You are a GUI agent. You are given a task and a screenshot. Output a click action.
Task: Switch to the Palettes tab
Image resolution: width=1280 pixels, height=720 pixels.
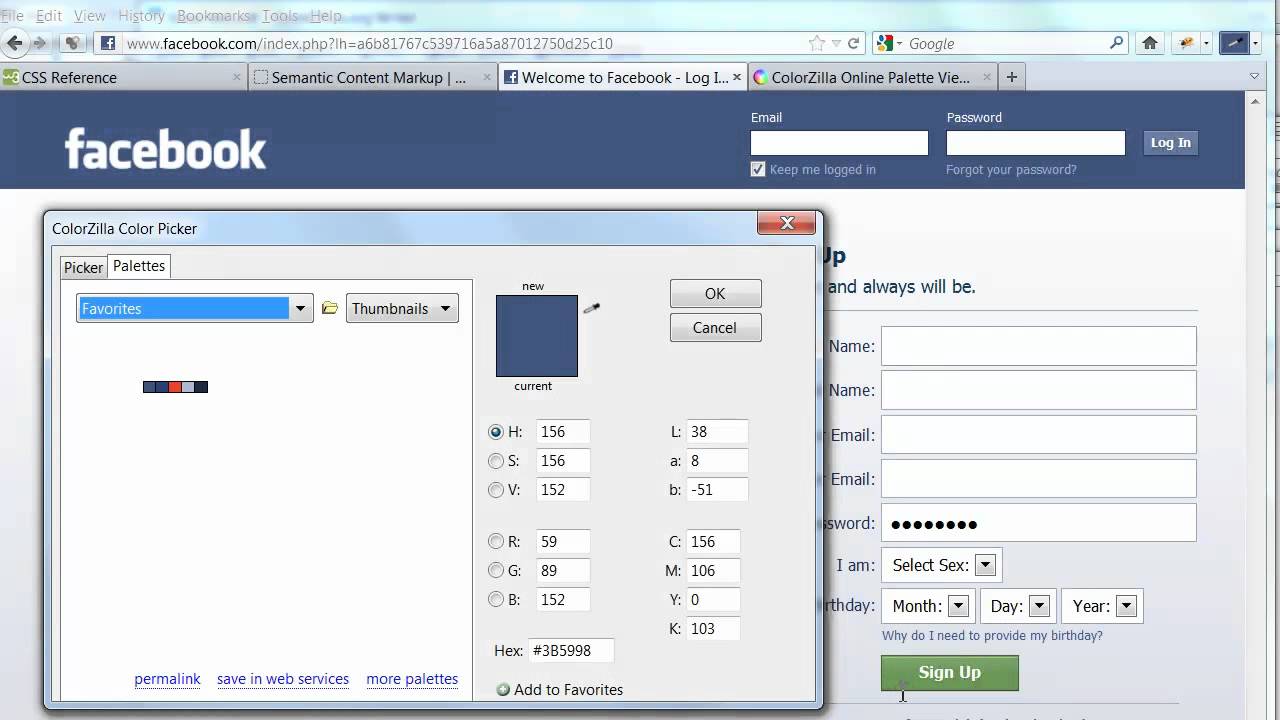139,265
